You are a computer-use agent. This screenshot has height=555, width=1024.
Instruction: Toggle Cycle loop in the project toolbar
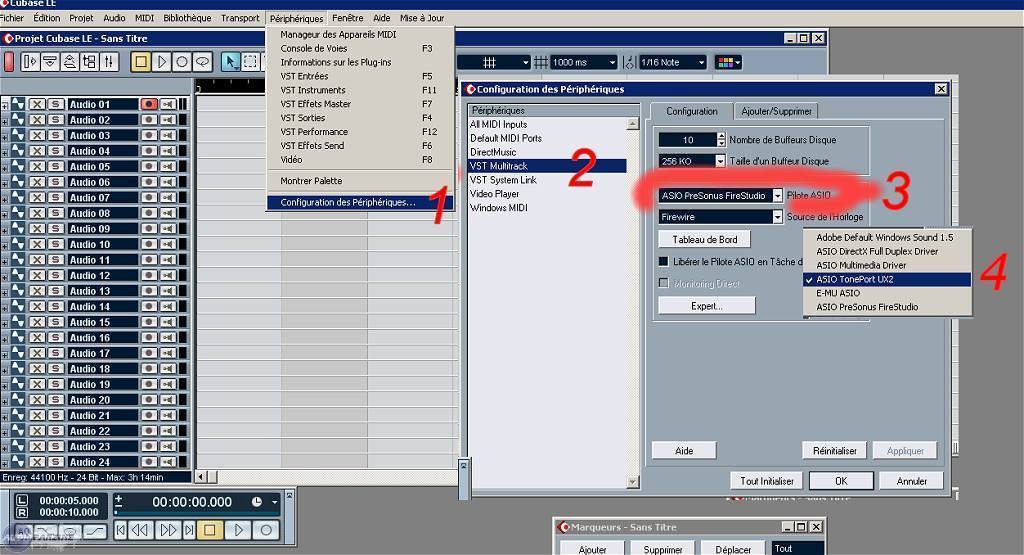[x=203, y=62]
